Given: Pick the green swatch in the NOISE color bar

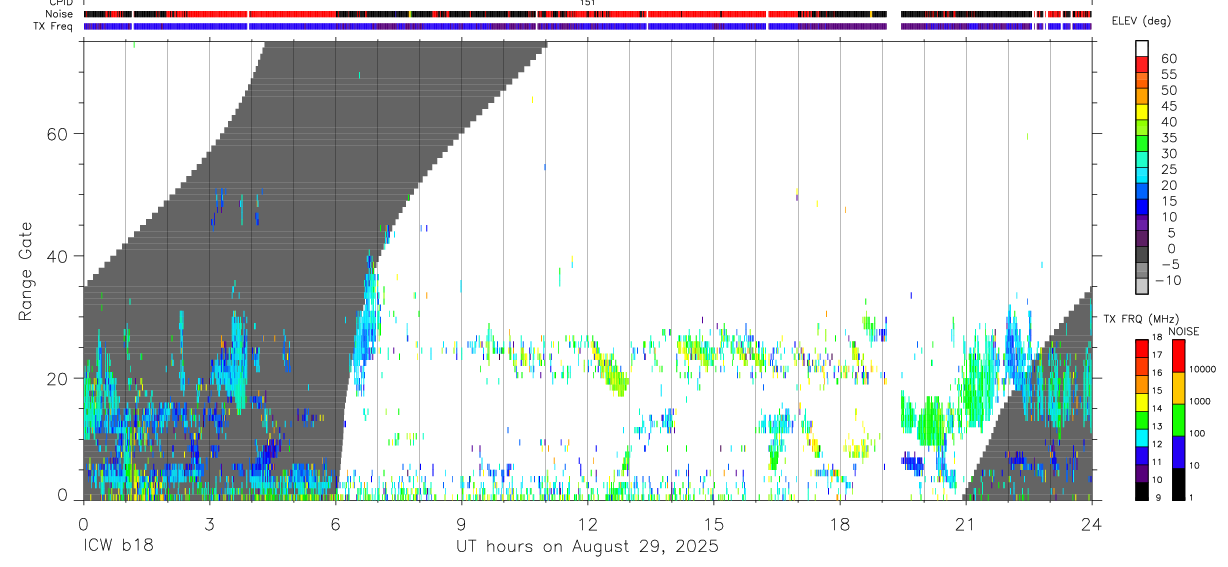Looking at the screenshot, I should coord(1177,420).
